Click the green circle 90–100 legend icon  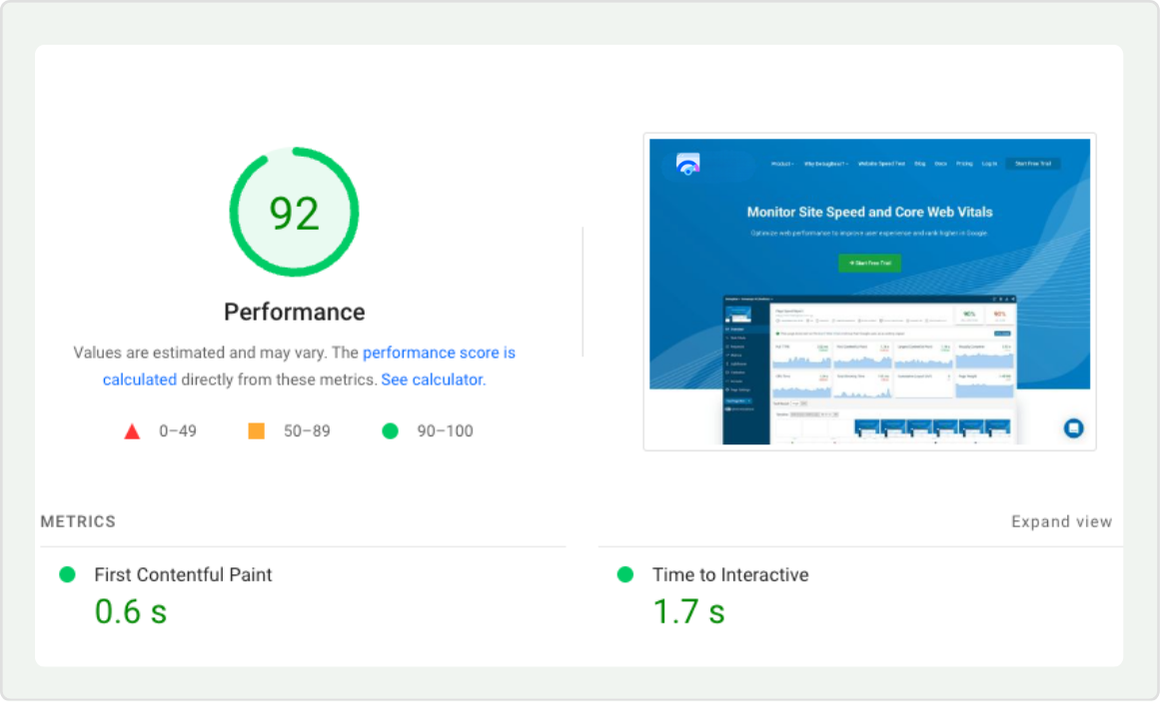390,431
